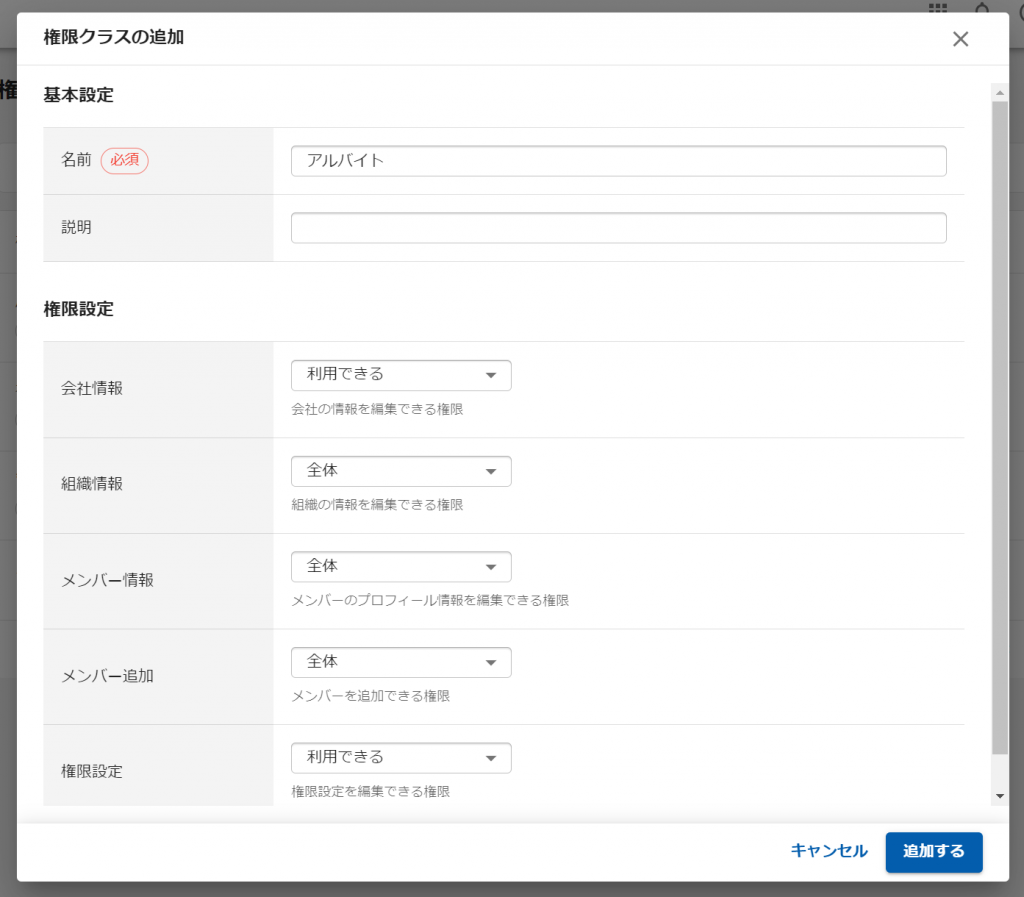Image resolution: width=1024 pixels, height=897 pixels.
Task: Click the dialog's vertical scrollbar thumb
Action: 1000,428
